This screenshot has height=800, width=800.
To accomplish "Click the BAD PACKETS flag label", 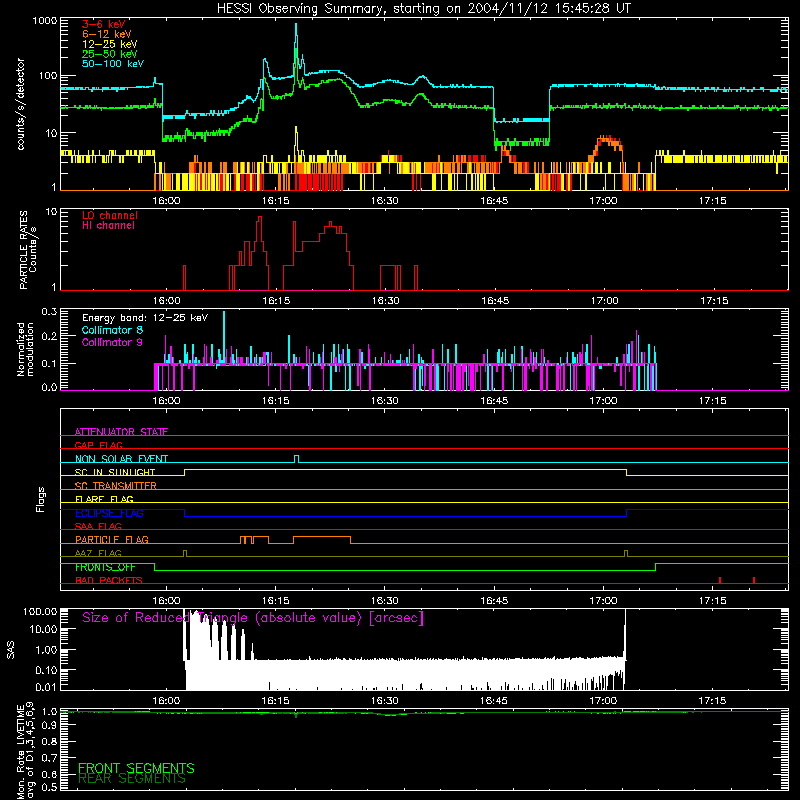I will tap(109, 580).
